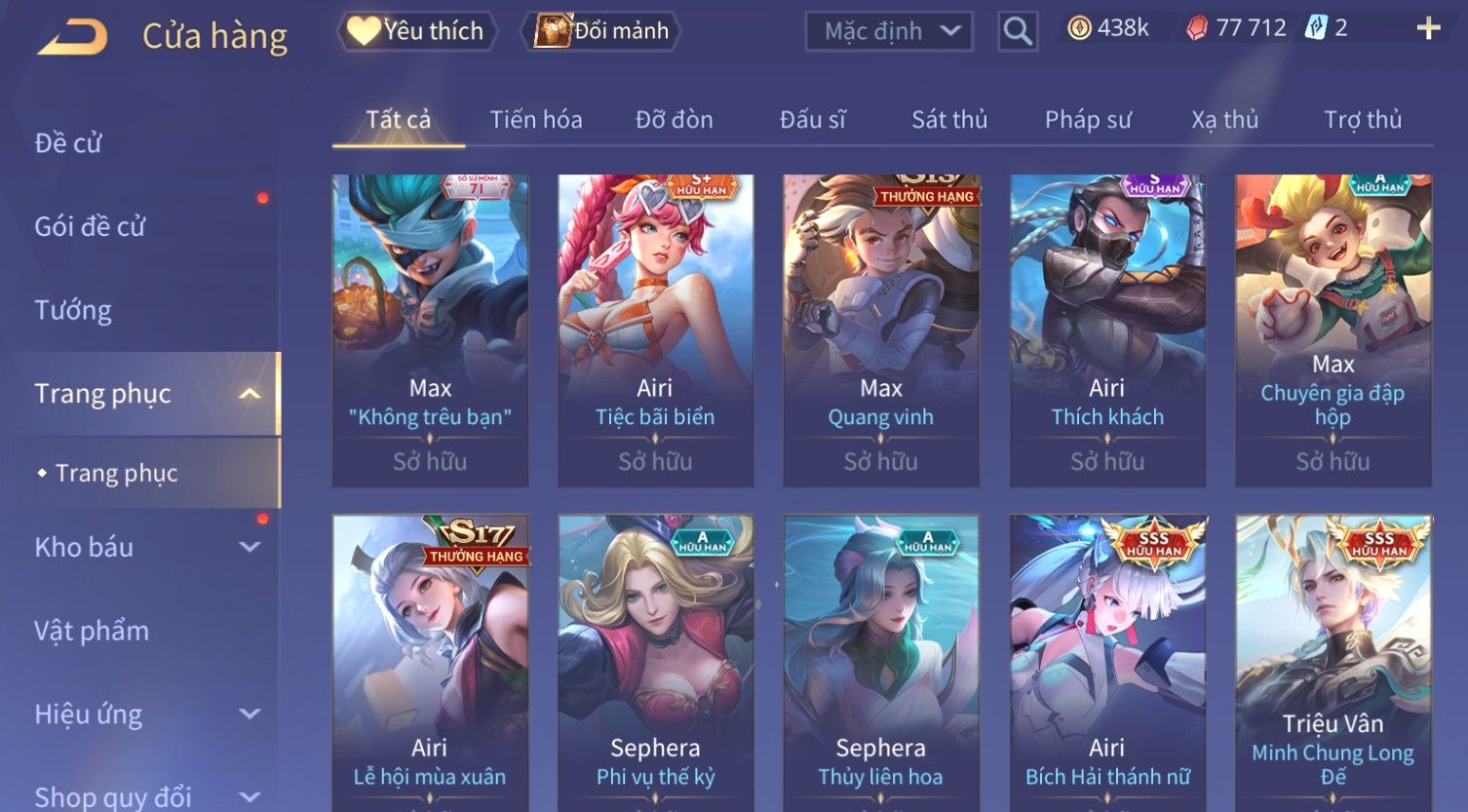Select Airi Tiệc bãi biển skin card
The width and height of the screenshot is (1468, 812).
click(655, 330)
